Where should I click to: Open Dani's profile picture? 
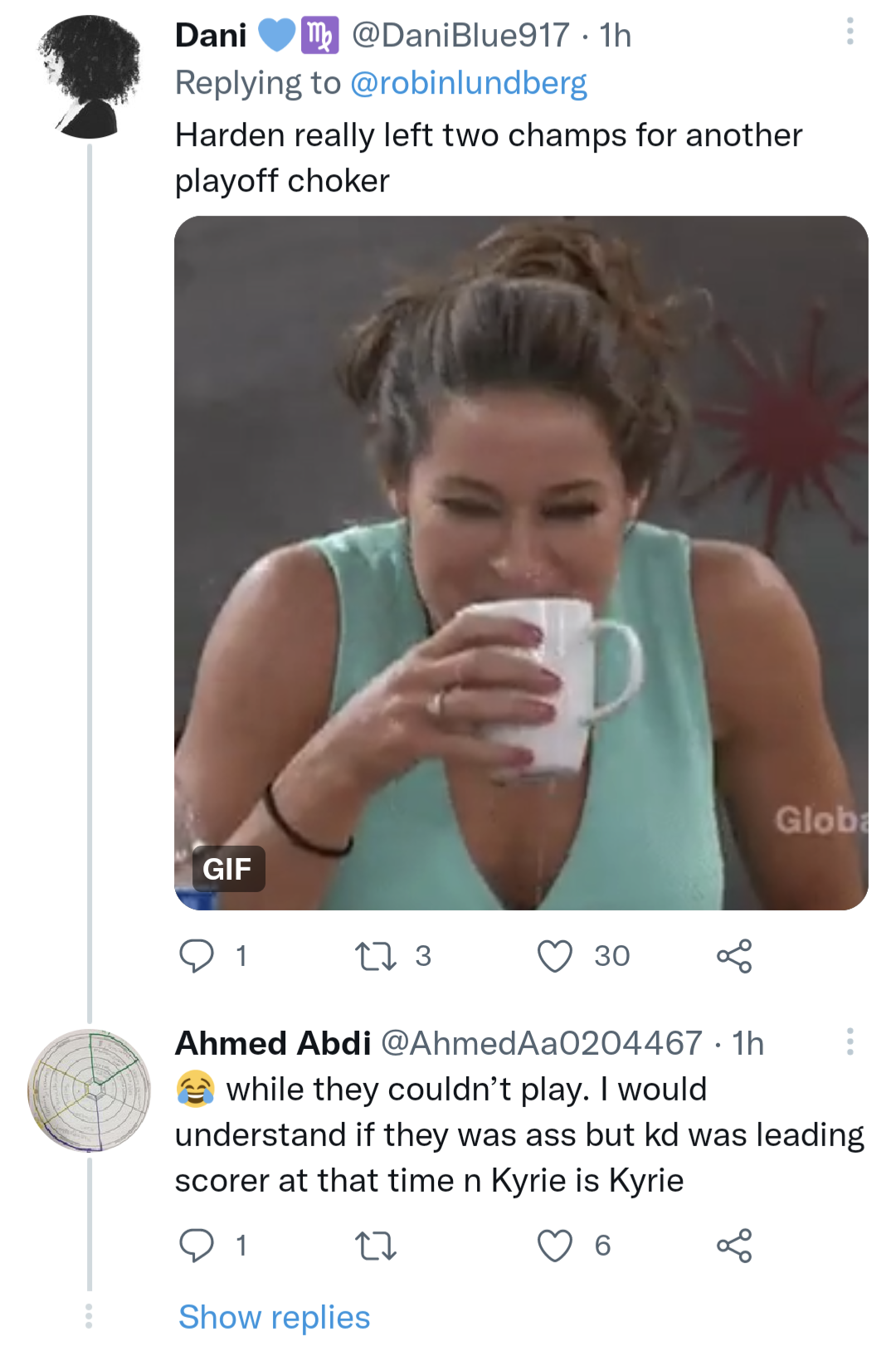(90, 77)
